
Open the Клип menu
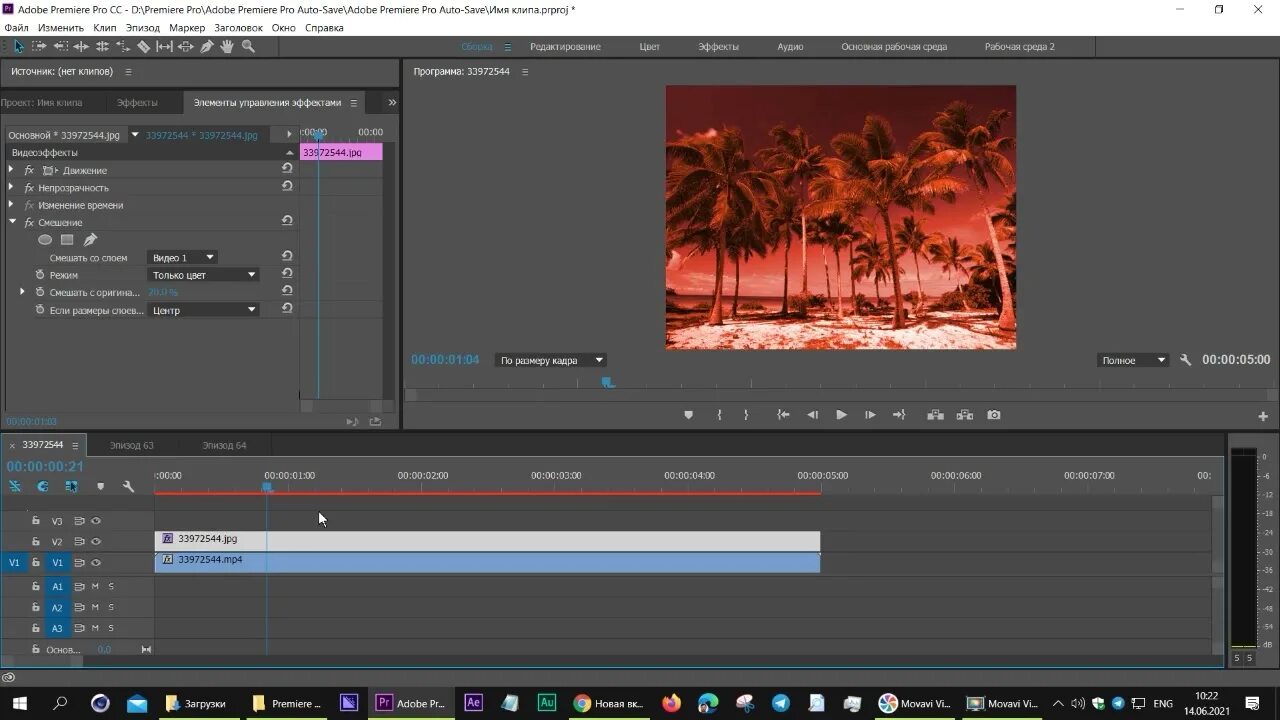105,28
